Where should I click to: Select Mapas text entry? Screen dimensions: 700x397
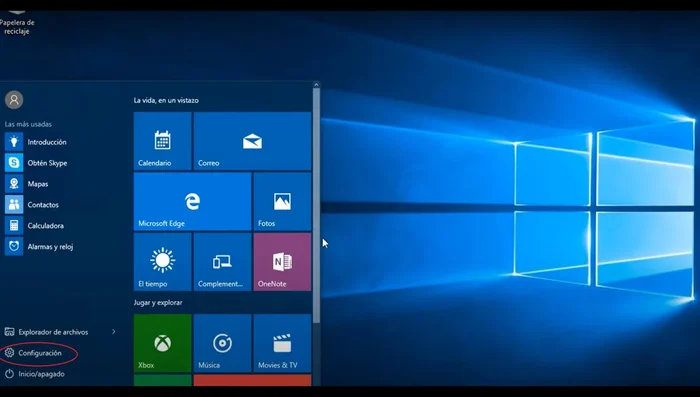(38, 184)
